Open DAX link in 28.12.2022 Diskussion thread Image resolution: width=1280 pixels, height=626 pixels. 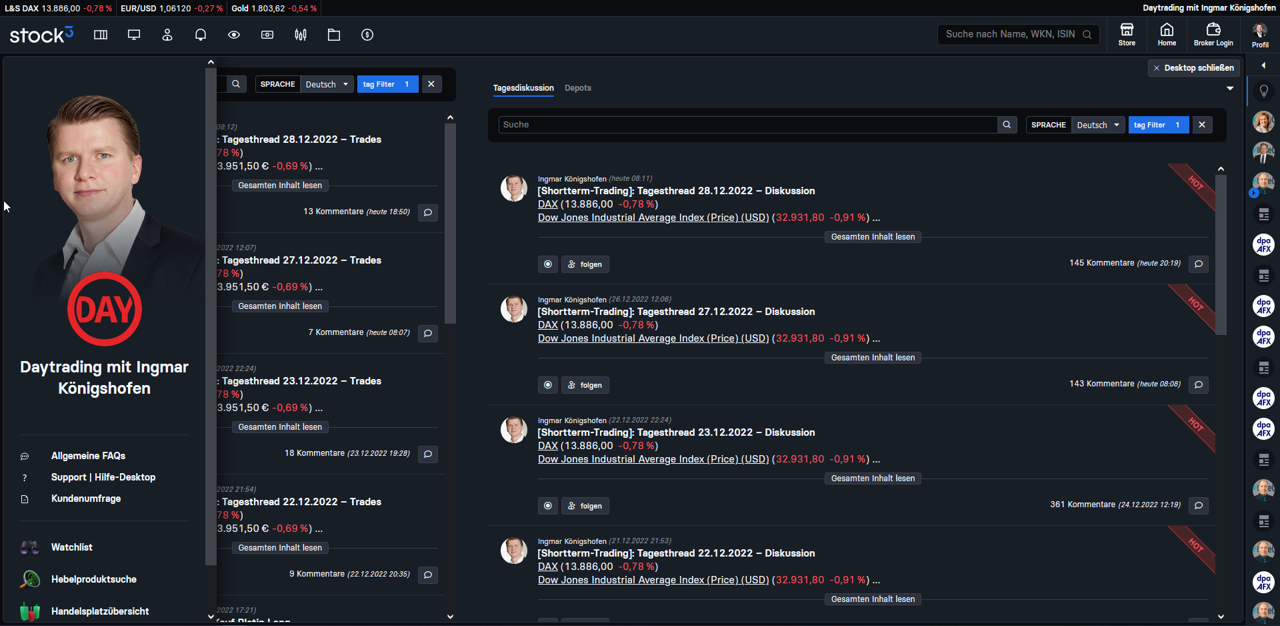point(548,204)
